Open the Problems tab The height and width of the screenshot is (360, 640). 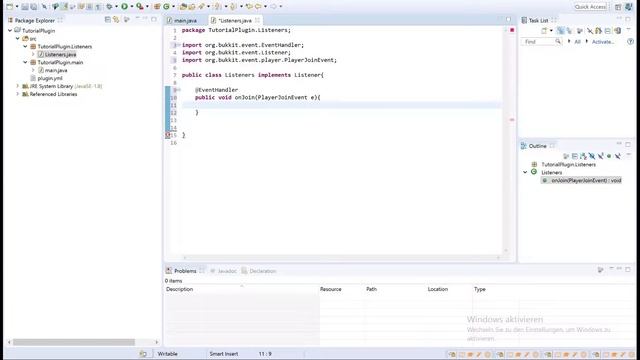coord(185,271)
